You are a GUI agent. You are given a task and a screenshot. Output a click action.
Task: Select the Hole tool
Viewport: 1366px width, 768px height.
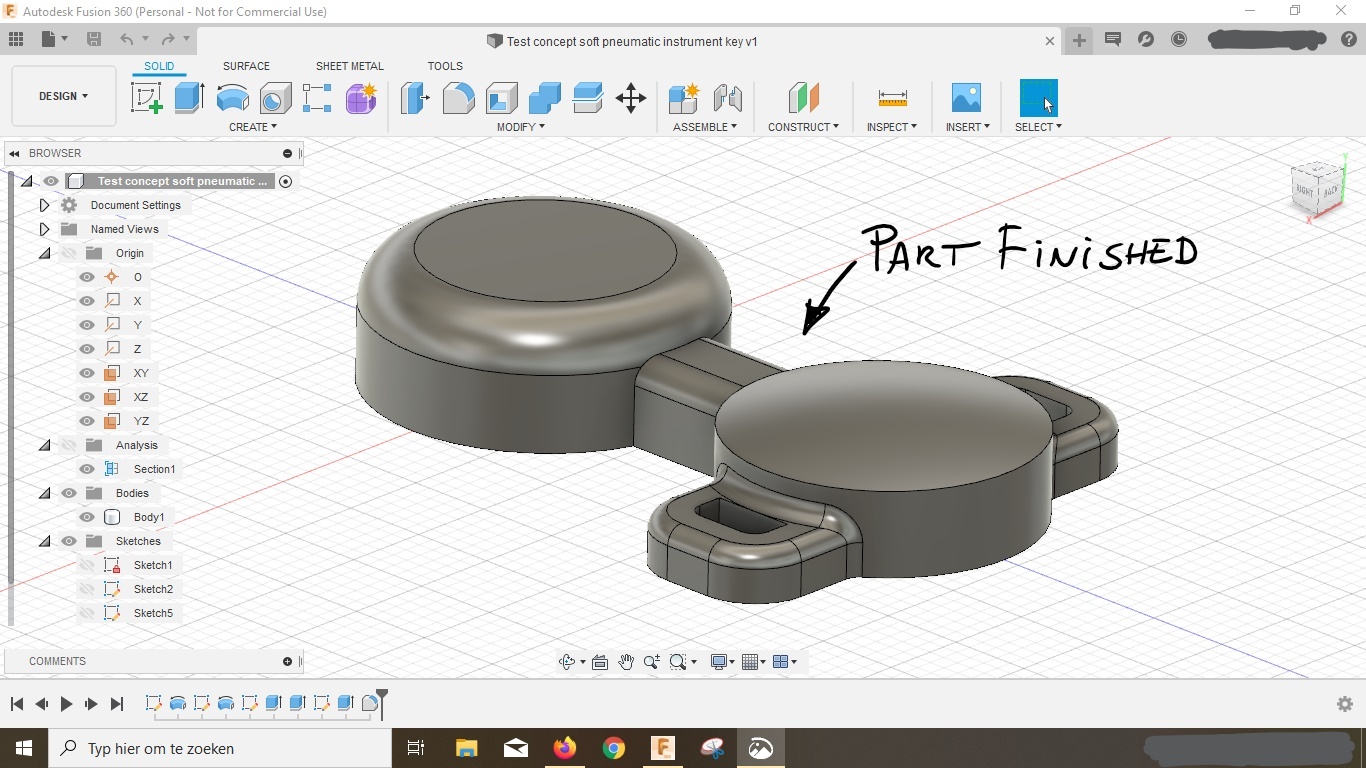pos(275,98)
